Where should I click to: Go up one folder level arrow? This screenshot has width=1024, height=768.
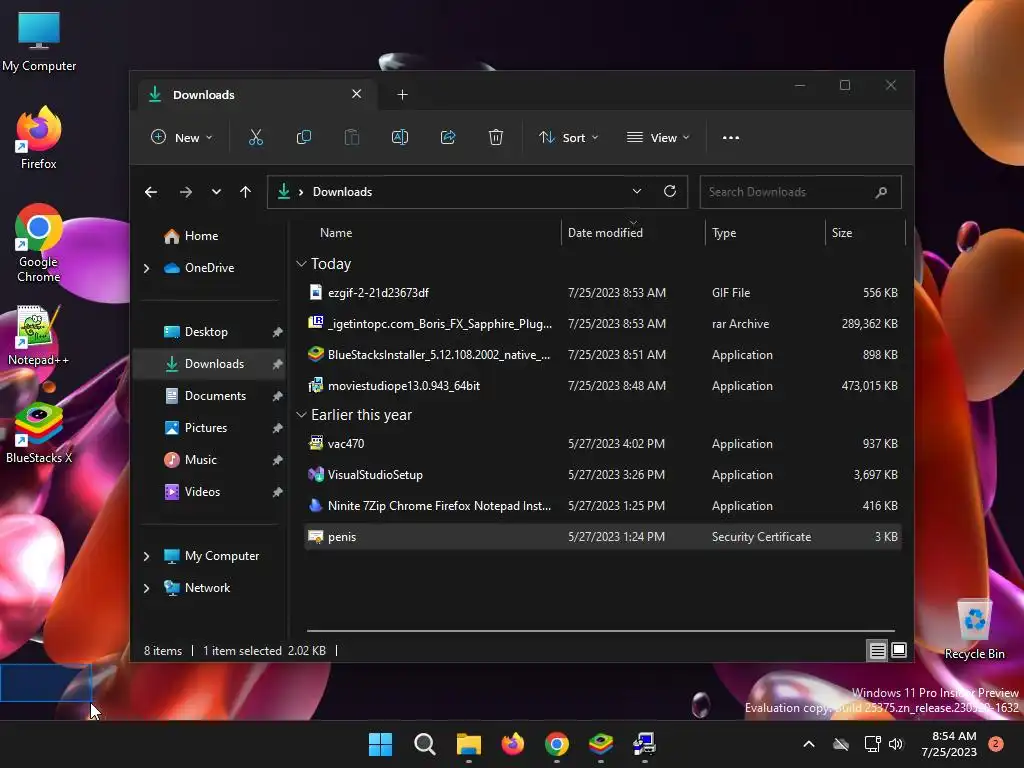[246, 192]
